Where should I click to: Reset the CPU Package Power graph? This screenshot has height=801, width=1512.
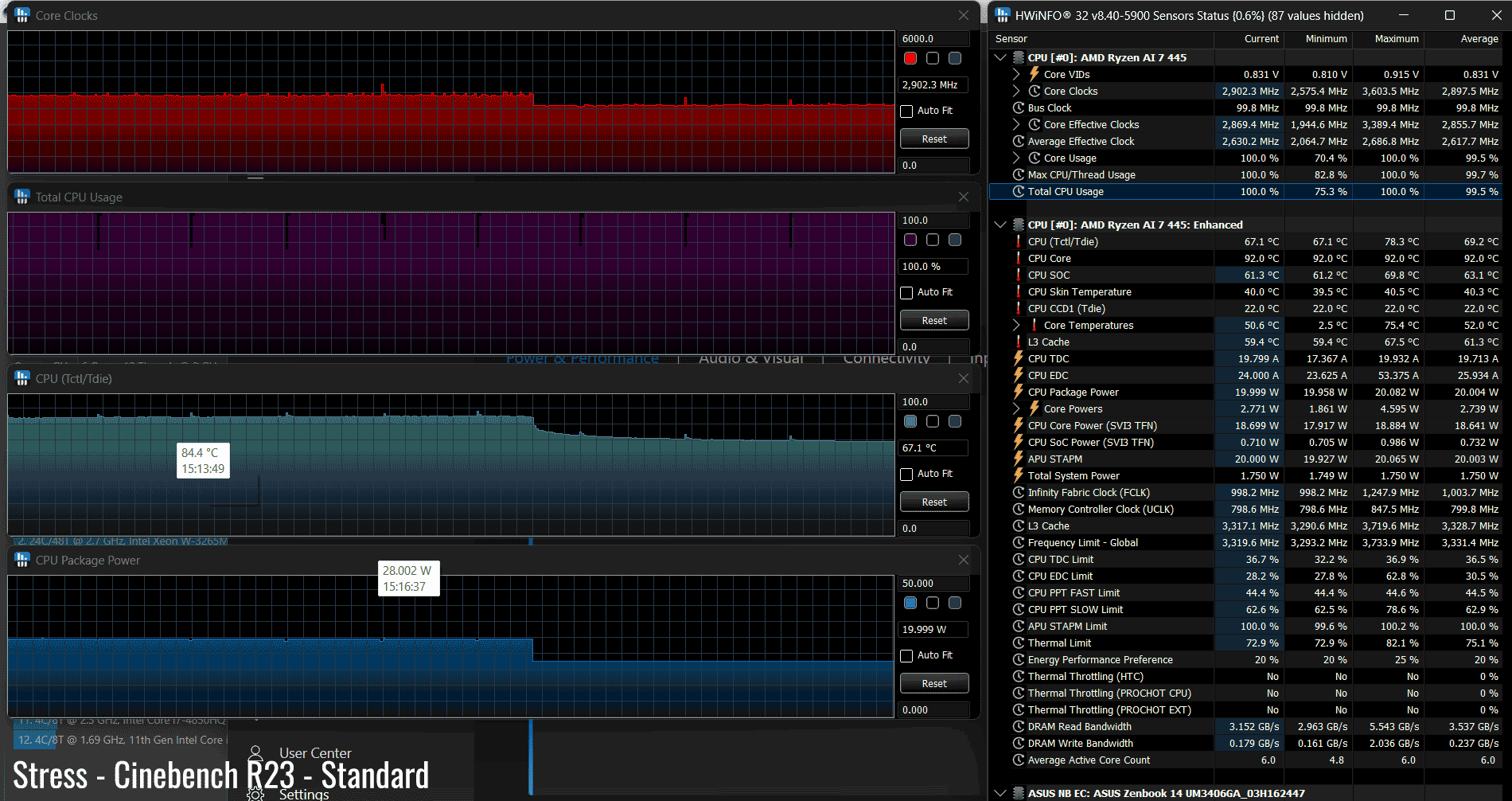[x=934, y=683]
